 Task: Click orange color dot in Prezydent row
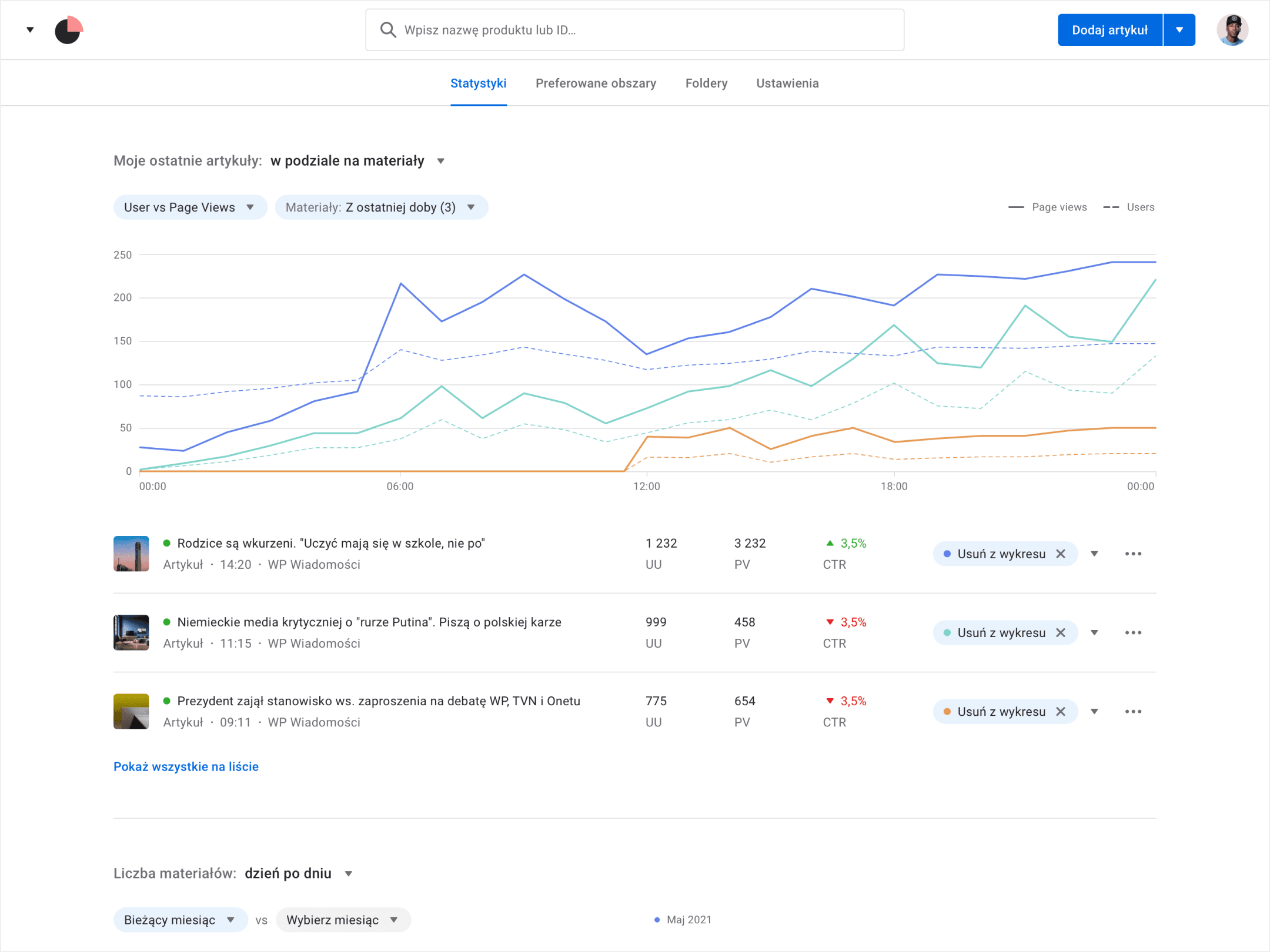tap(947, 712)
